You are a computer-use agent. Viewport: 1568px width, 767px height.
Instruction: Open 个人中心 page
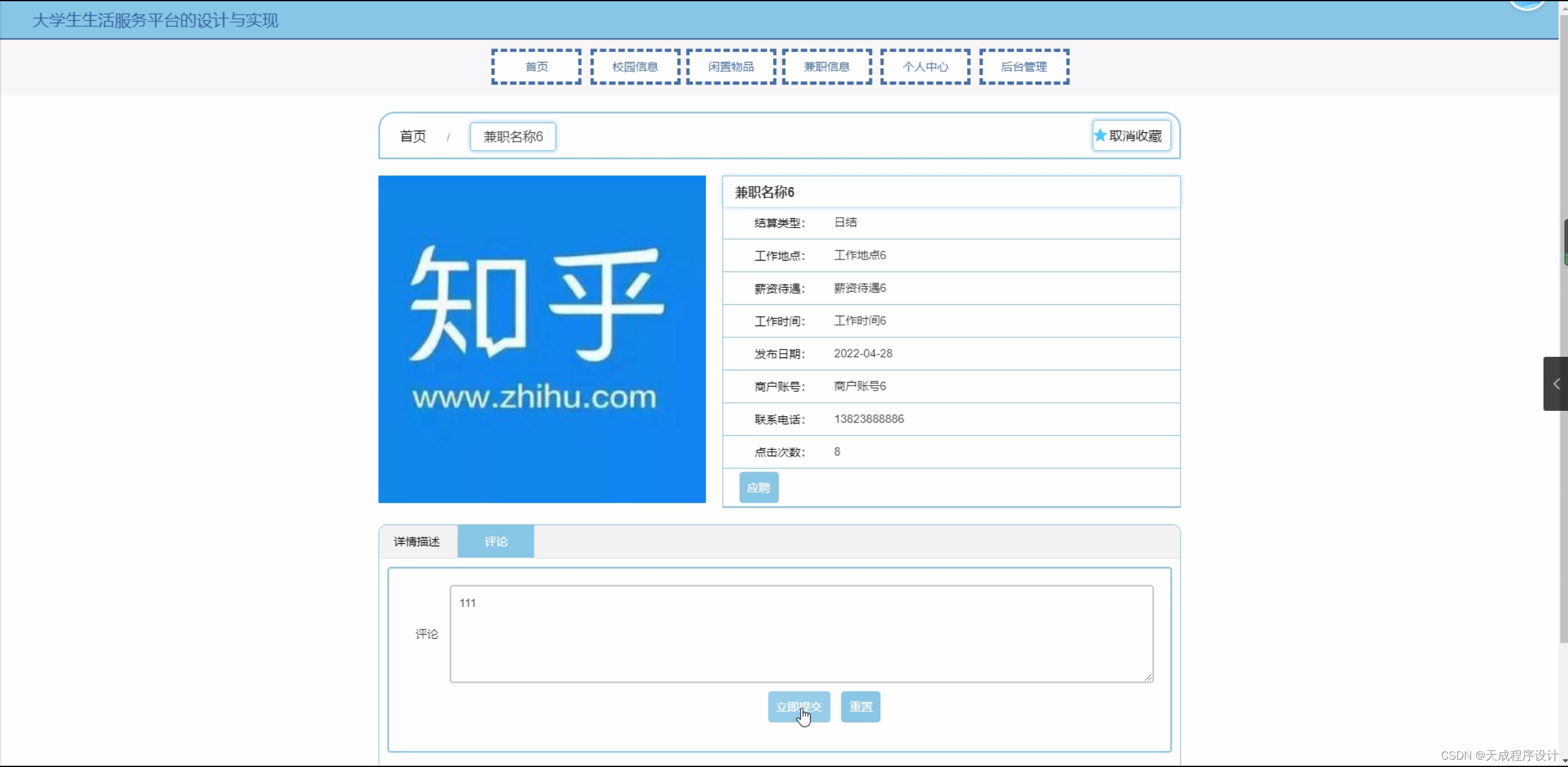[x=925, y=67]
